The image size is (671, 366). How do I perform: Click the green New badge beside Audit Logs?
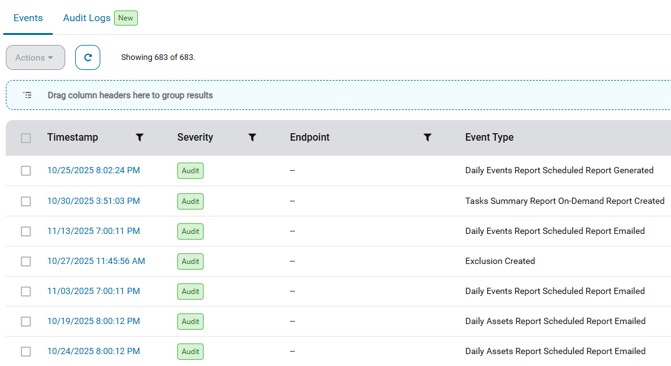click(x=126, y=18)
